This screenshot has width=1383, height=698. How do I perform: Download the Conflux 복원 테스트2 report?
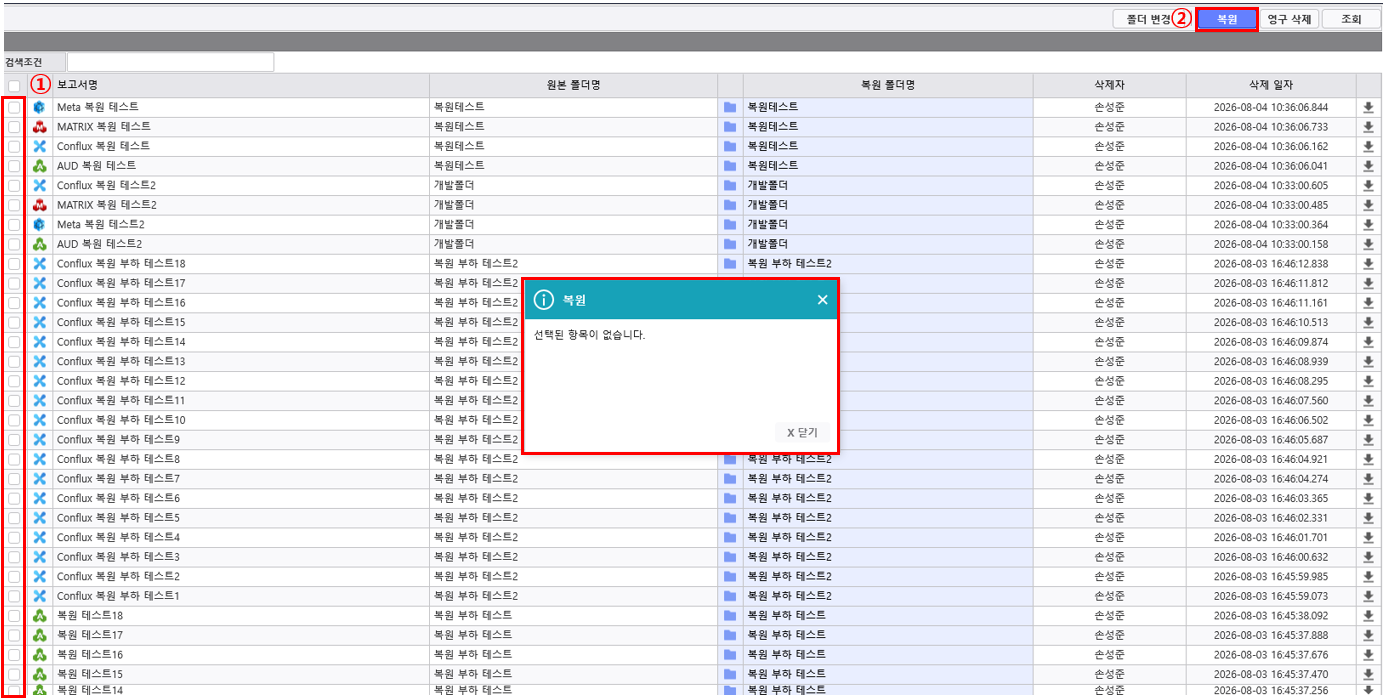point(1368,185)
